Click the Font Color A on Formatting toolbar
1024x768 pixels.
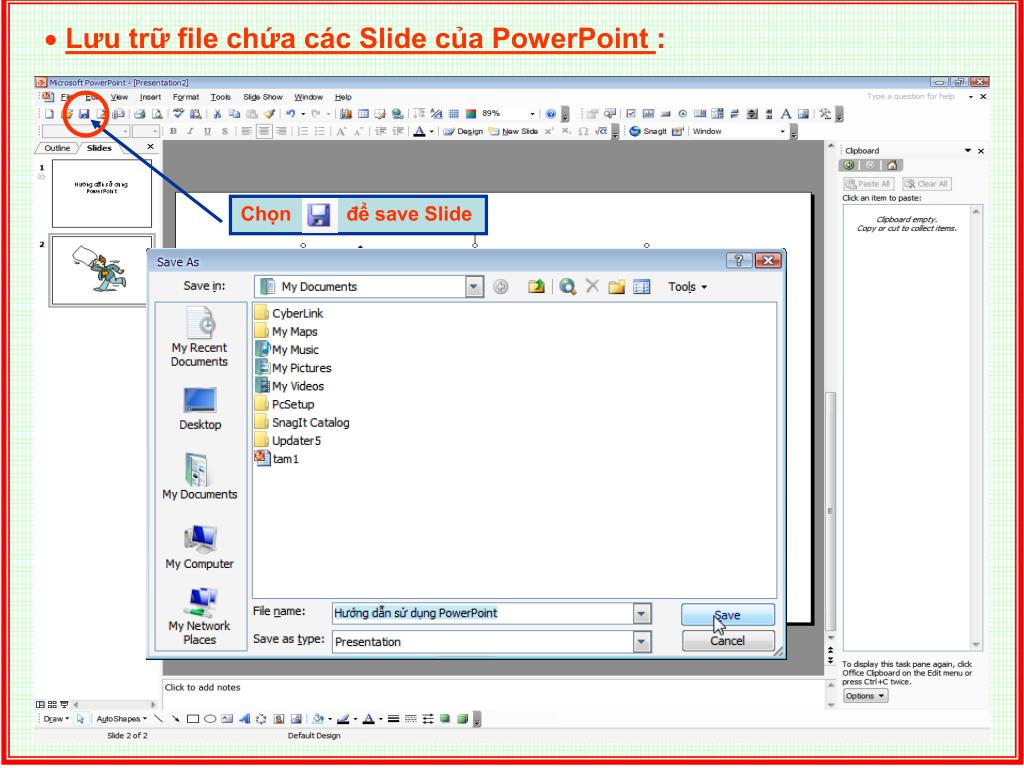pyautogui.click(x=419, y=131)
